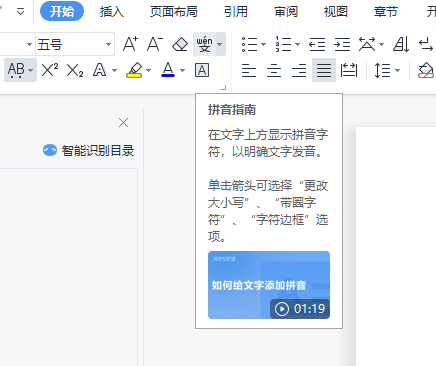Viewport: 436px width, 366px height.
Task: Close the navigation pane
Action: (x=124, y=123)
